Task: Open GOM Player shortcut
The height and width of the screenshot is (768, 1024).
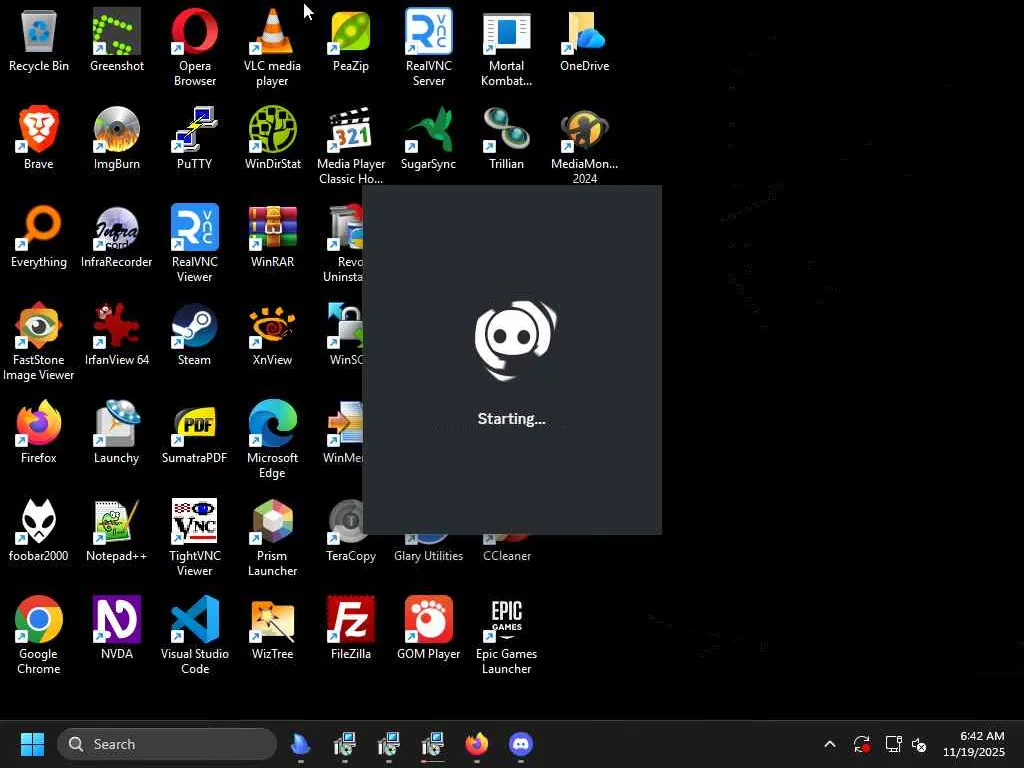Action: point(428,628)
